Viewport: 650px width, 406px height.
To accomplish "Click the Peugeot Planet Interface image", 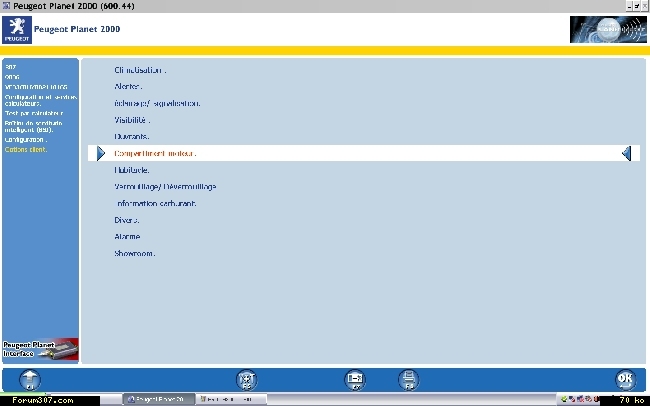I will coord(40,349).
